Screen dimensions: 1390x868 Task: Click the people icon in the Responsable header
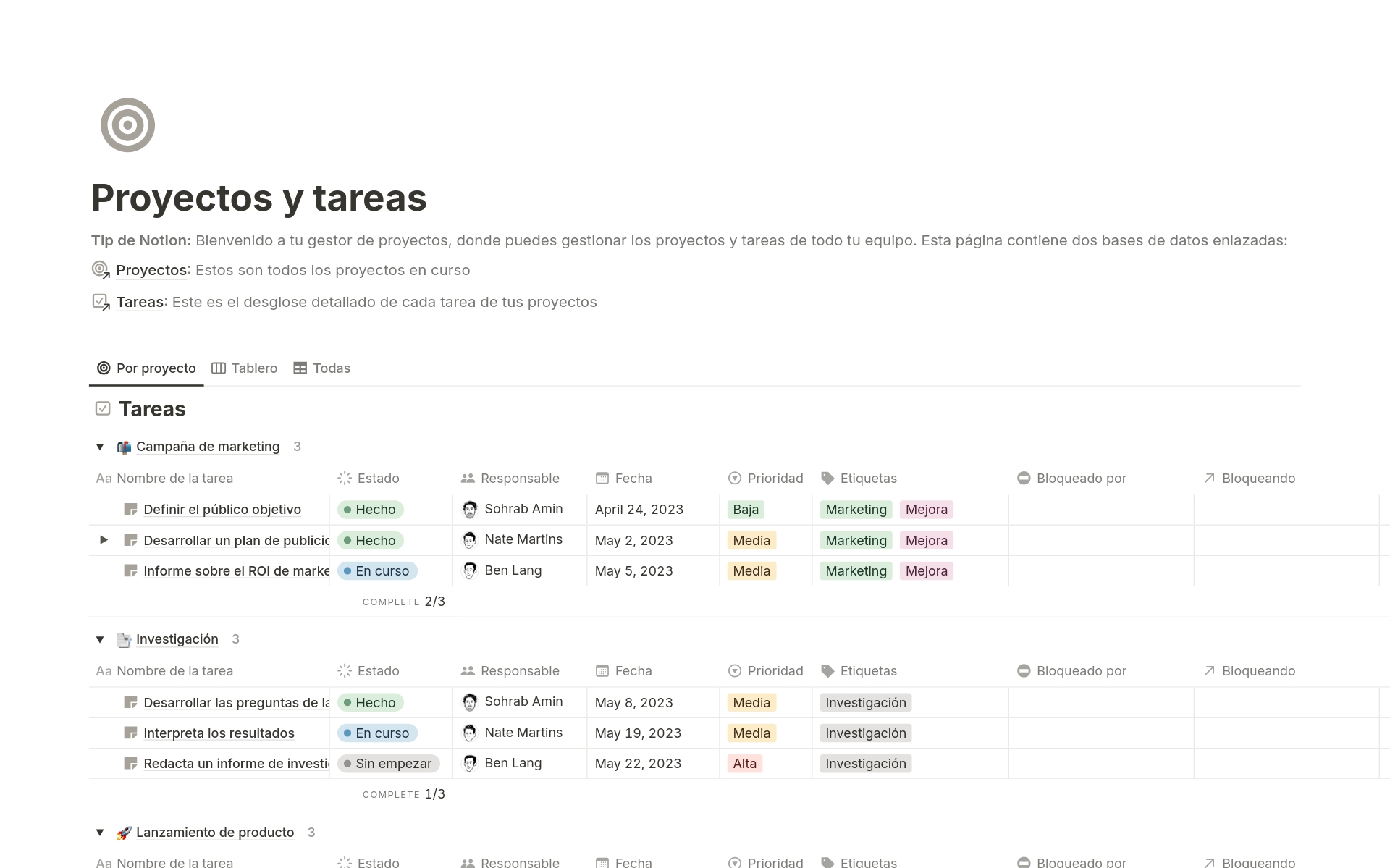468,478
